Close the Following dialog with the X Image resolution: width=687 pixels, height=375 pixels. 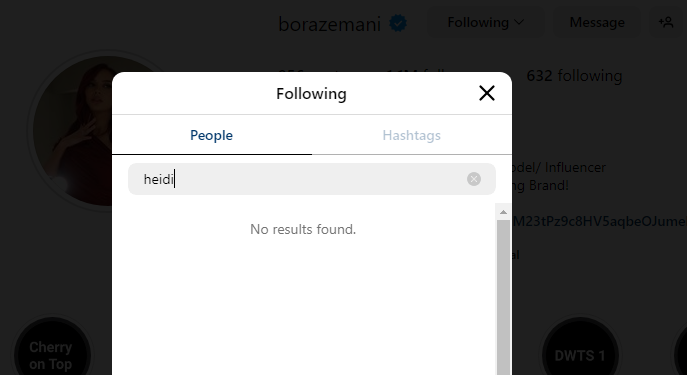pyautogui.click(x=487, y=93)
